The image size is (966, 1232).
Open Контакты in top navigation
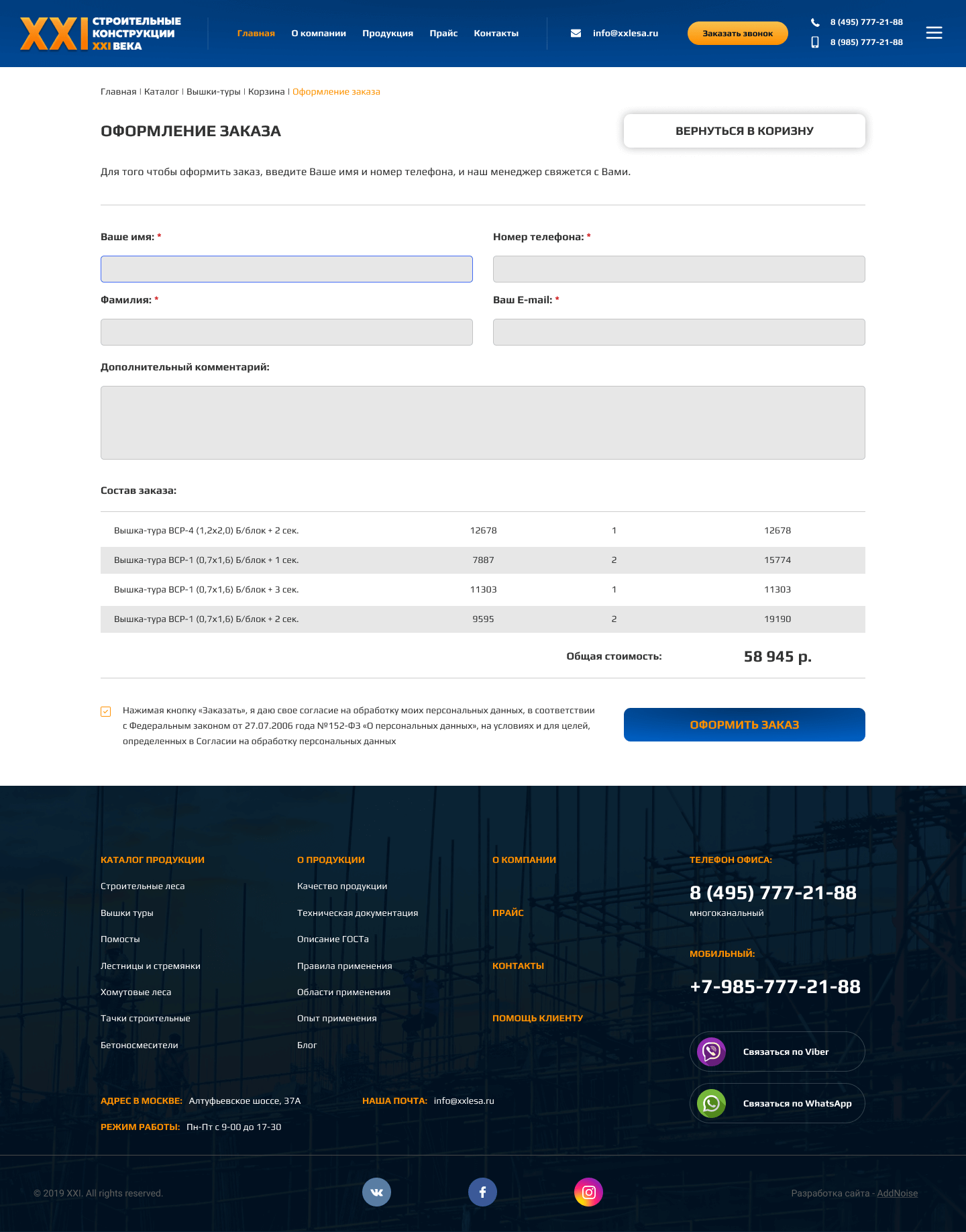pos(496,34)
